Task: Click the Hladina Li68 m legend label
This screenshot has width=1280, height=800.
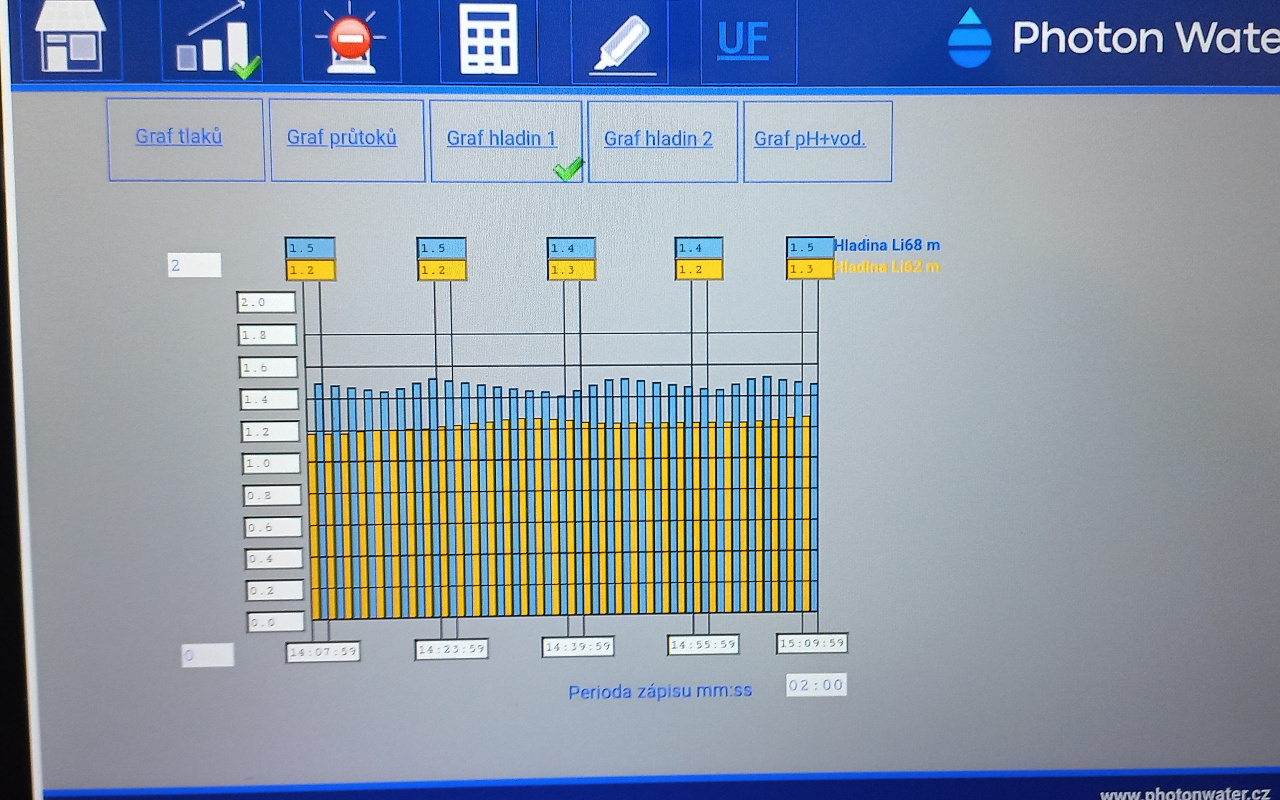Action: [887, 245]
